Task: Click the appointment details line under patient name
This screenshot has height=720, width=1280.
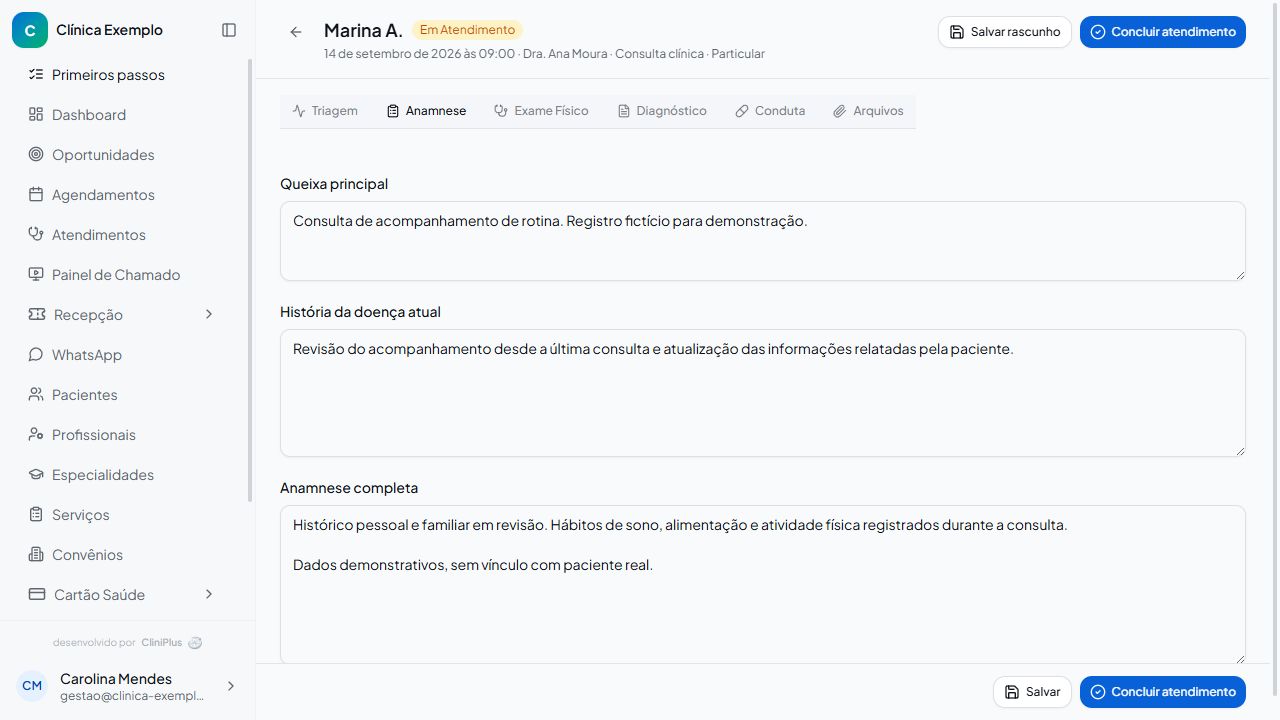Action: [544, 54]
